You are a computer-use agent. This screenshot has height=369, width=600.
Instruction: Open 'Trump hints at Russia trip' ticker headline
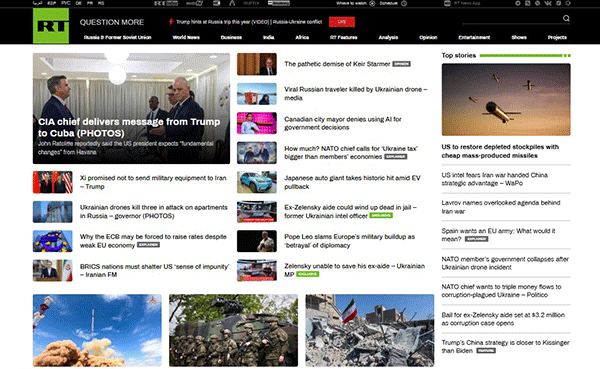pos(223,22)
